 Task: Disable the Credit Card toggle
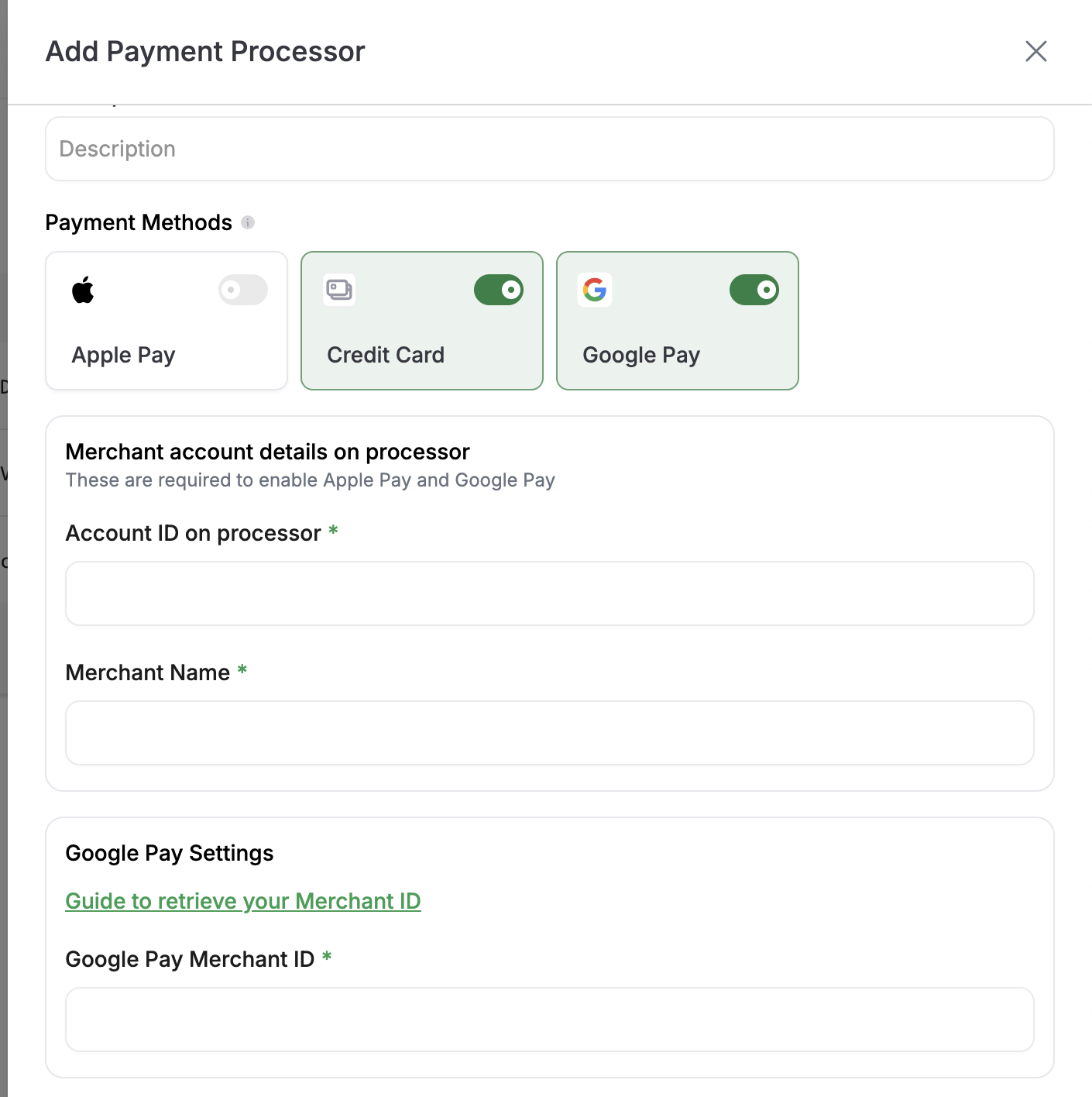(499, 290)
